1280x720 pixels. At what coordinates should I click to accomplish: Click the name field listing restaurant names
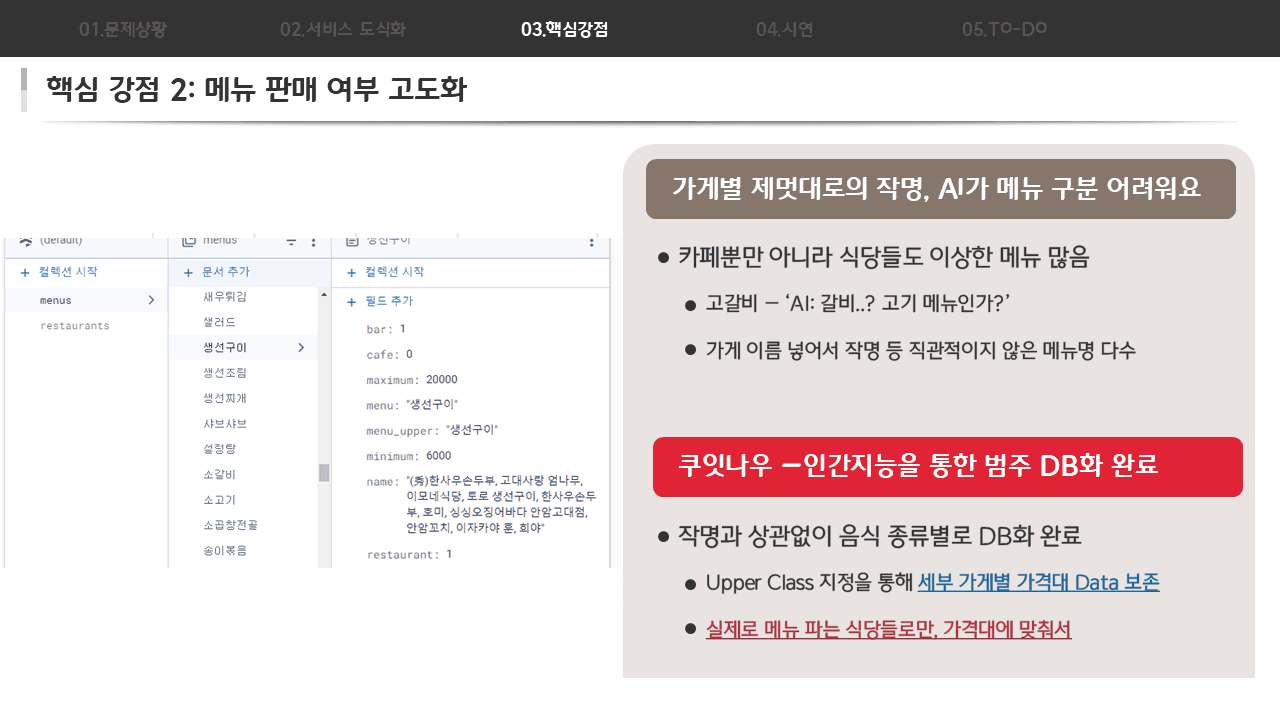(x=482, y=503)
